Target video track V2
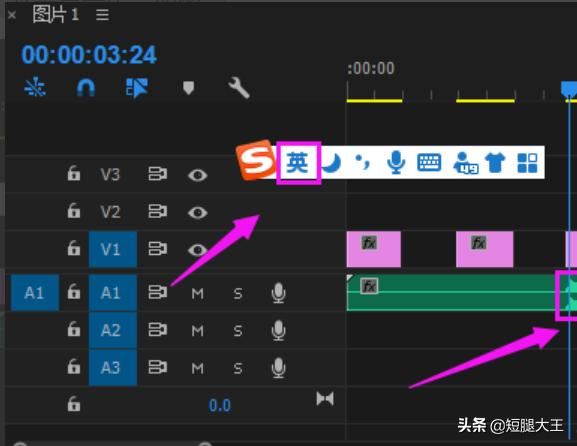Image resolution: width=577 pixels, height=446 pixels. point(110,212)
